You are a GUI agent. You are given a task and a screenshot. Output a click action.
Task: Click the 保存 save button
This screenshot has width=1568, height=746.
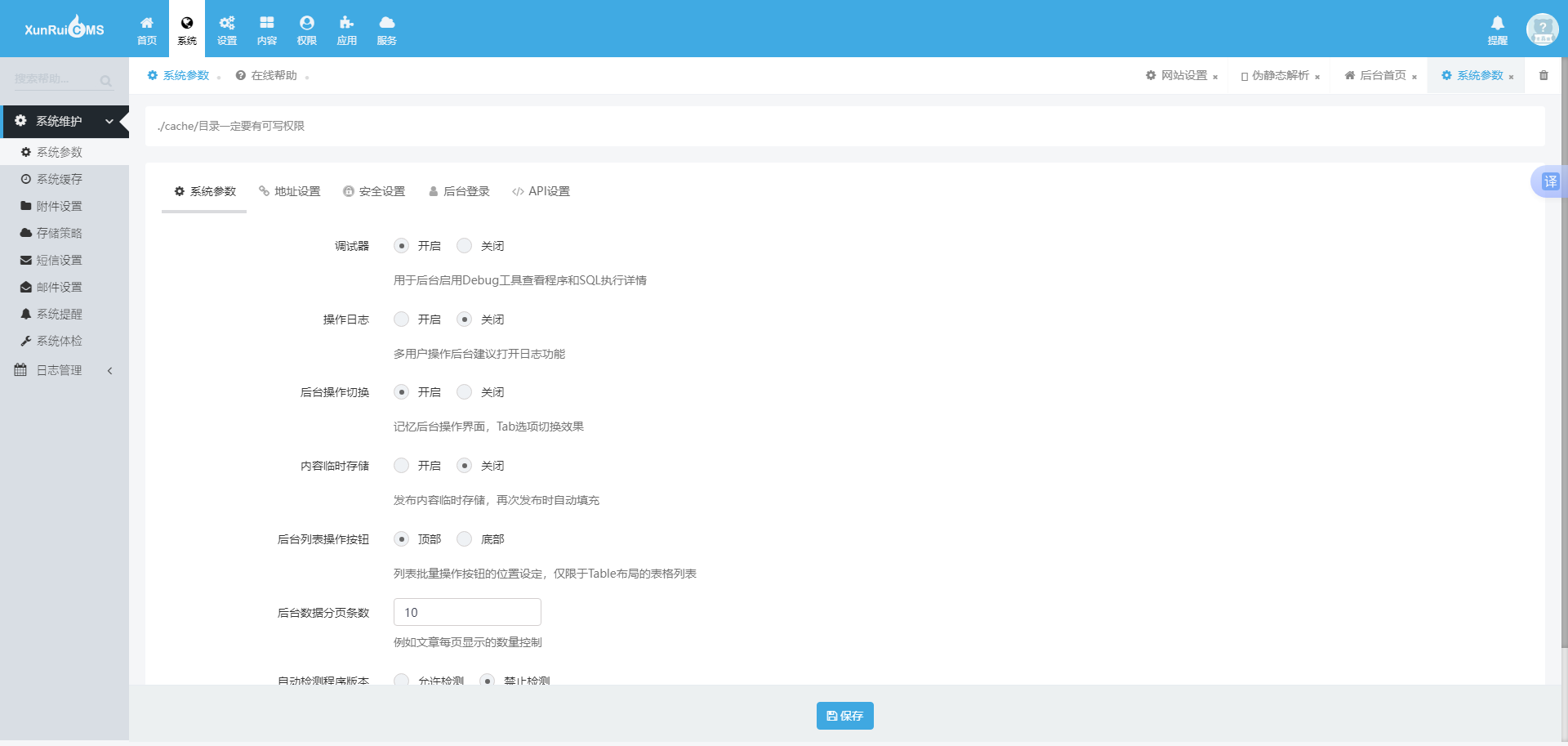coord(844,716)
